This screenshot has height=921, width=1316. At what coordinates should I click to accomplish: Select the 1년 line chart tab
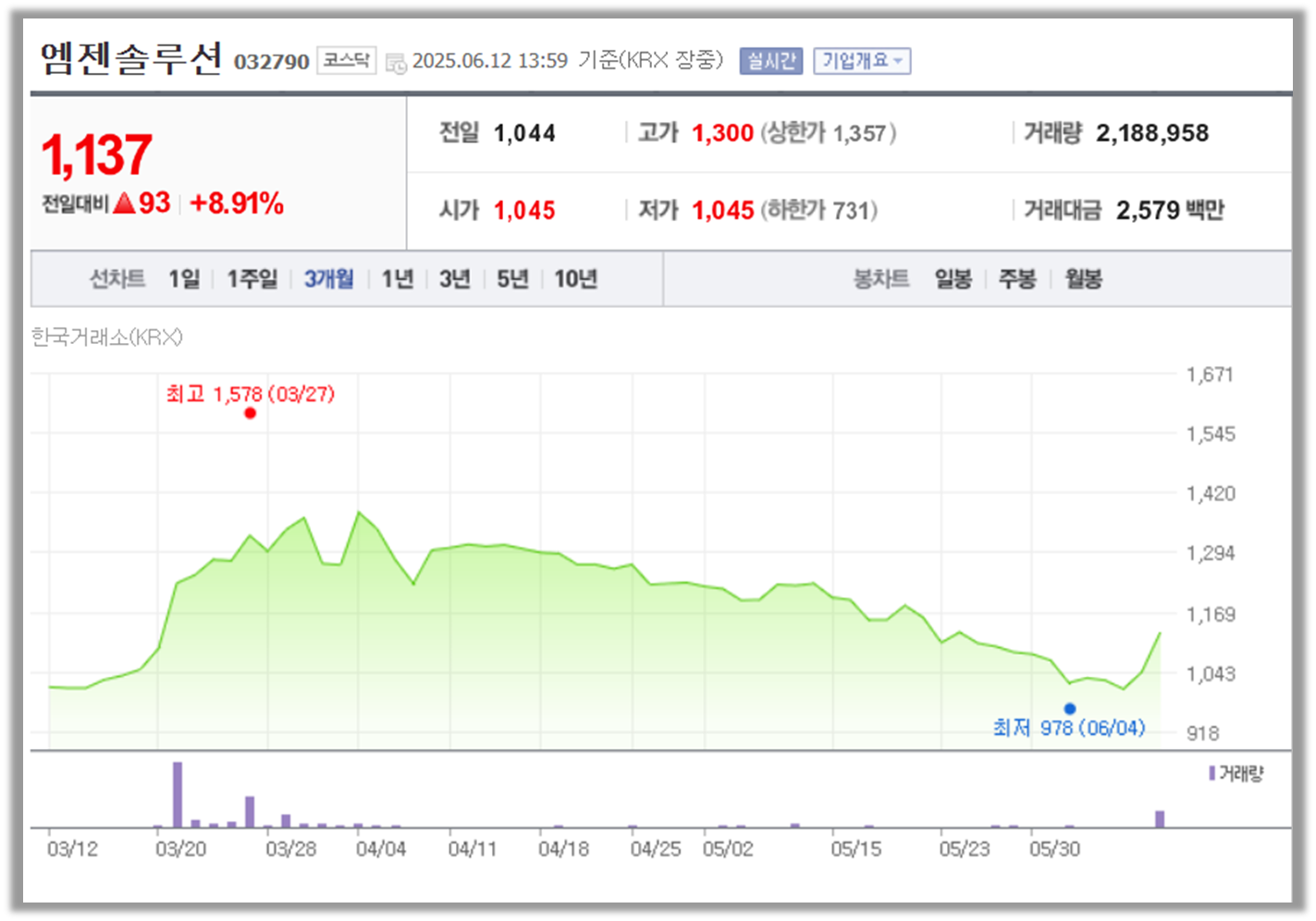398,278
